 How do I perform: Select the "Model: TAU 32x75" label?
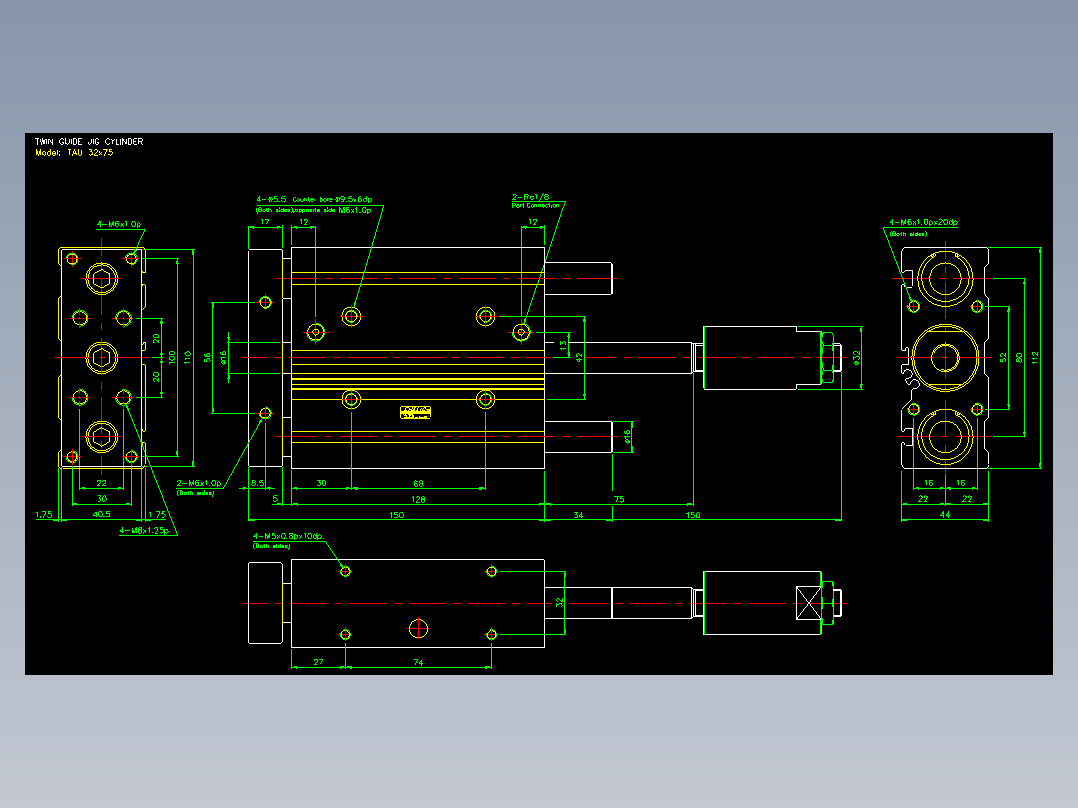(x=74, y=153)
